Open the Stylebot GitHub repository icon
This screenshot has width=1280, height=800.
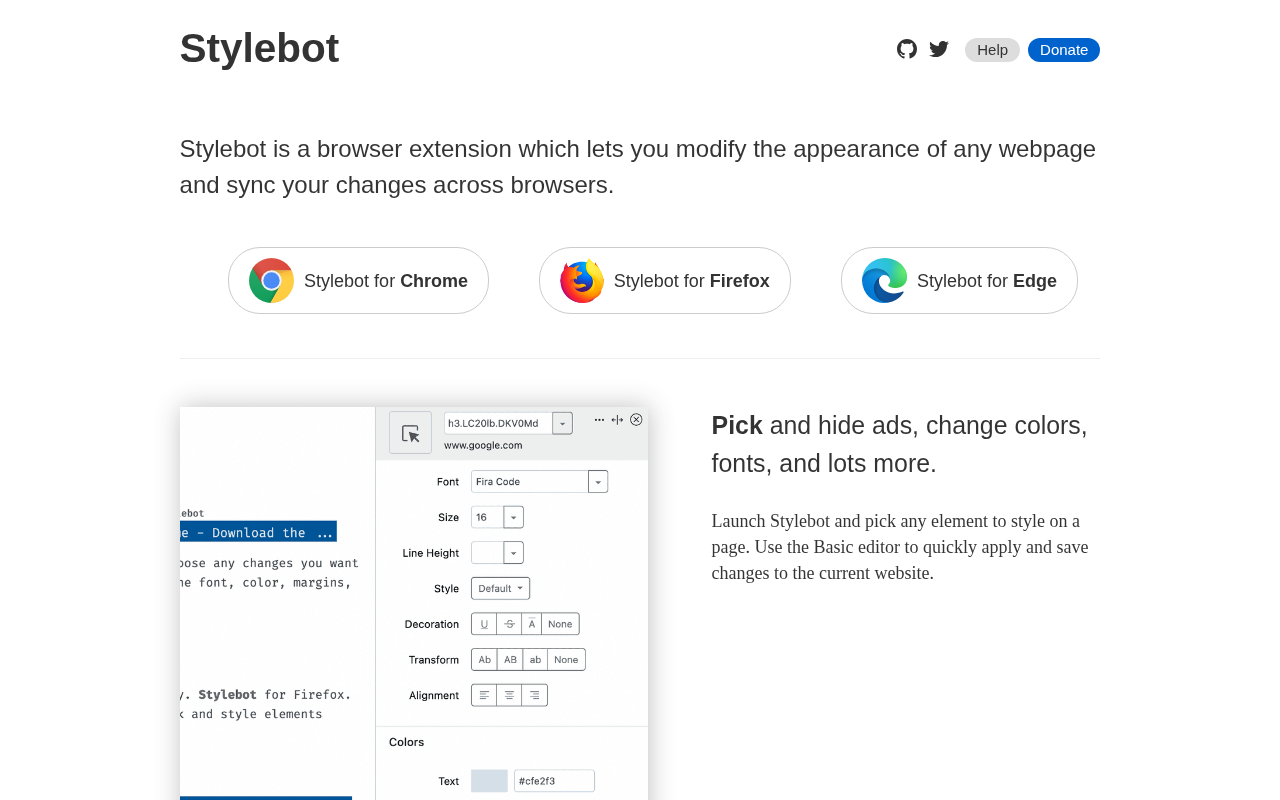coord(907,49)
